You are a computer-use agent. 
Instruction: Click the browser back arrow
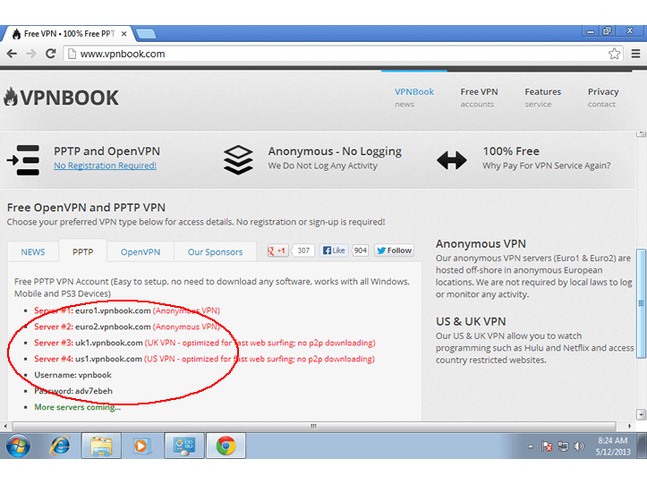12,53
